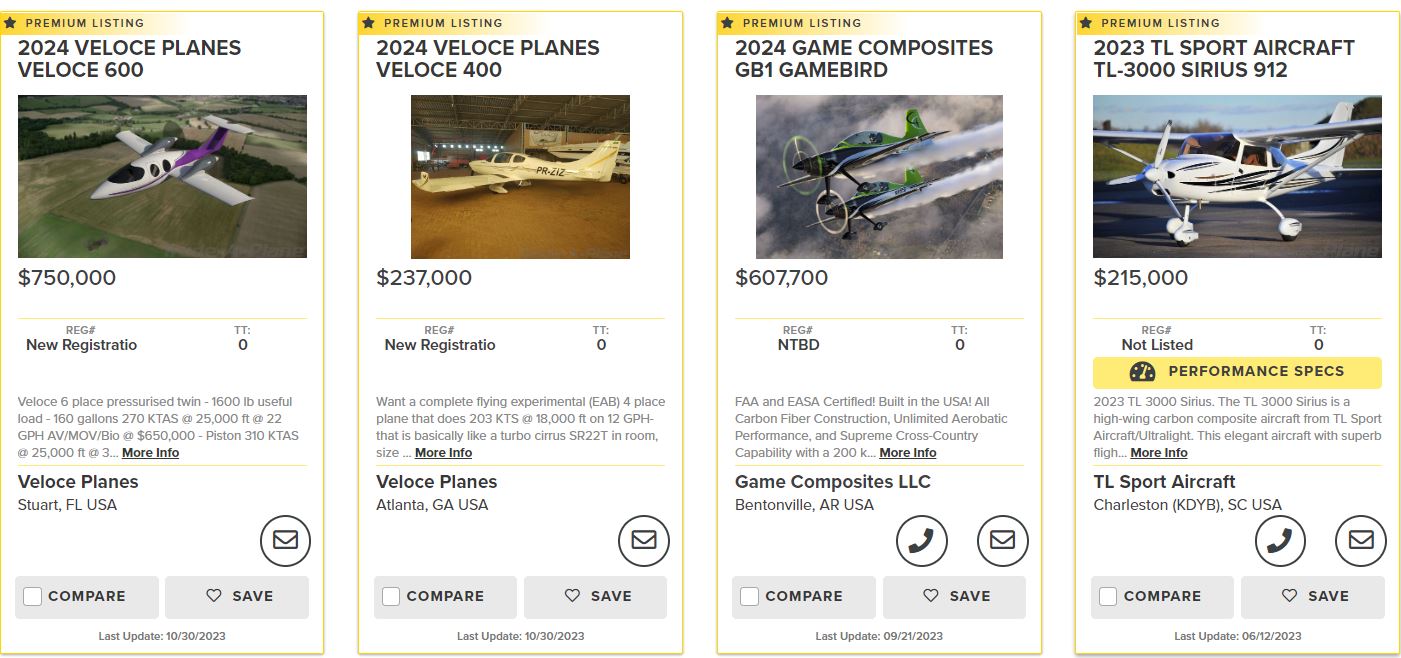Open the 2024 Veloce 400 listing title
Screen dimensions: 1401x658
(487, 59)
